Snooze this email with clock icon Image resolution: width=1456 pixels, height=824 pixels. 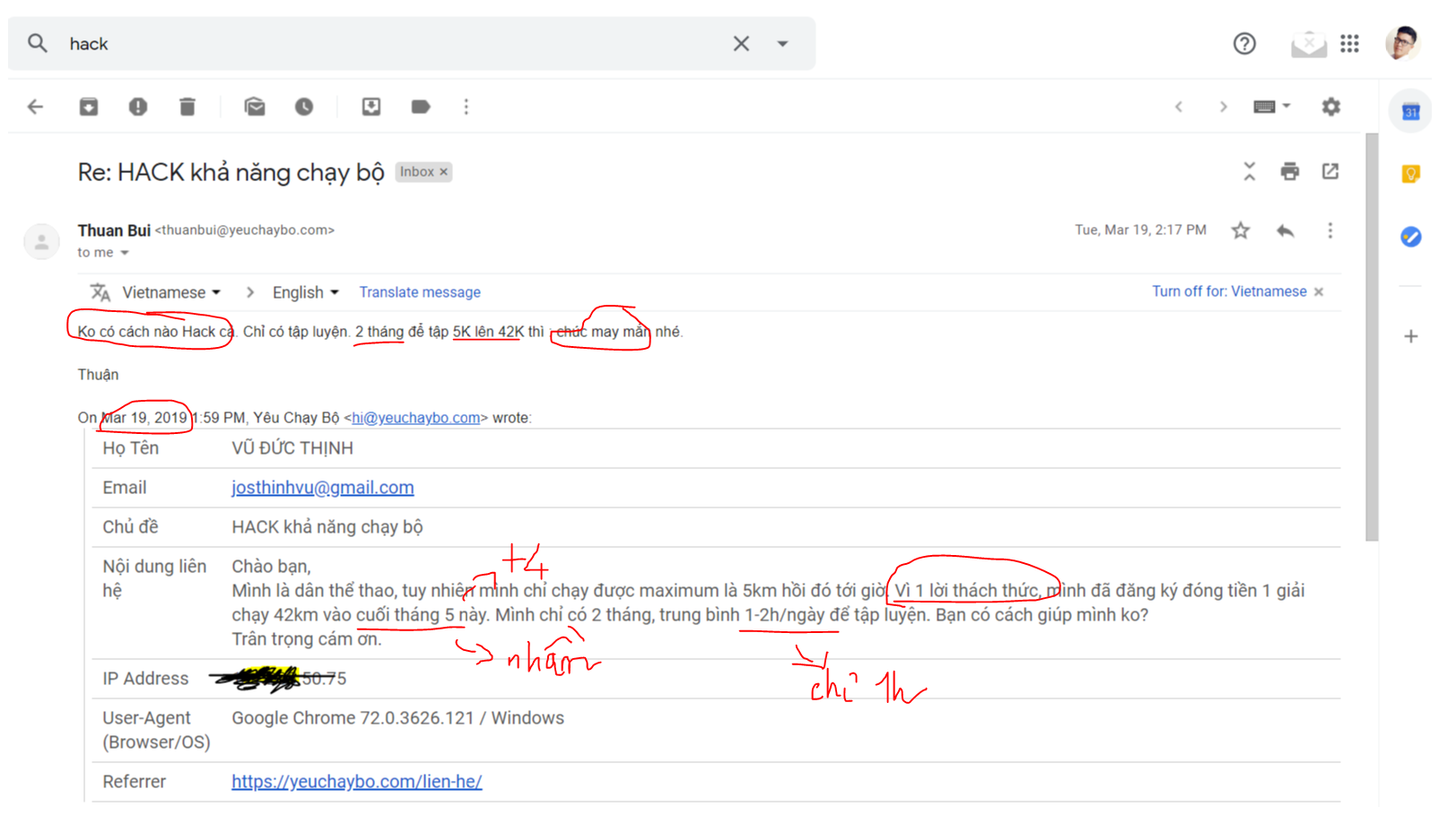coord(304,107)
